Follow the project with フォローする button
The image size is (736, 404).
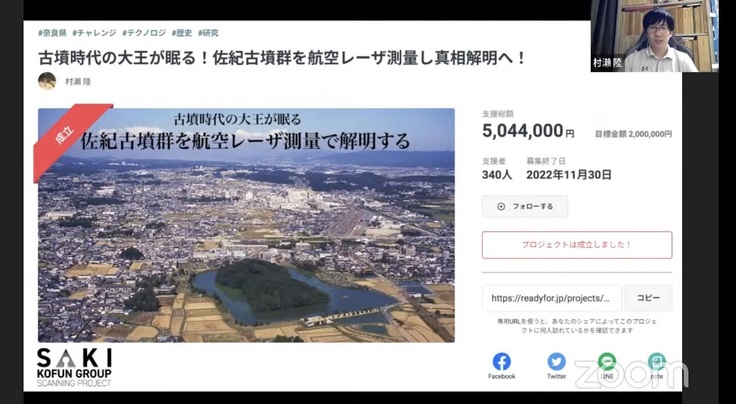[x=525, y=206]
